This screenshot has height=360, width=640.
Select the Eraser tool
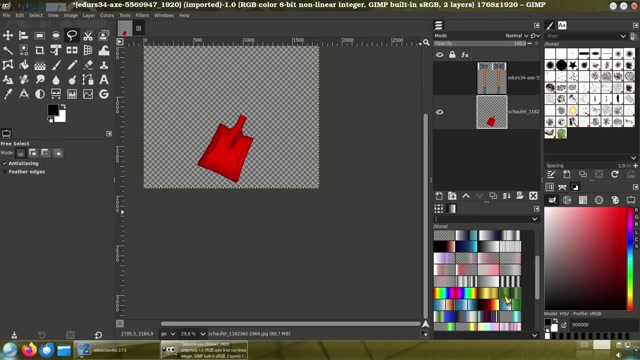pyautogui.click(x=88, y=65)
